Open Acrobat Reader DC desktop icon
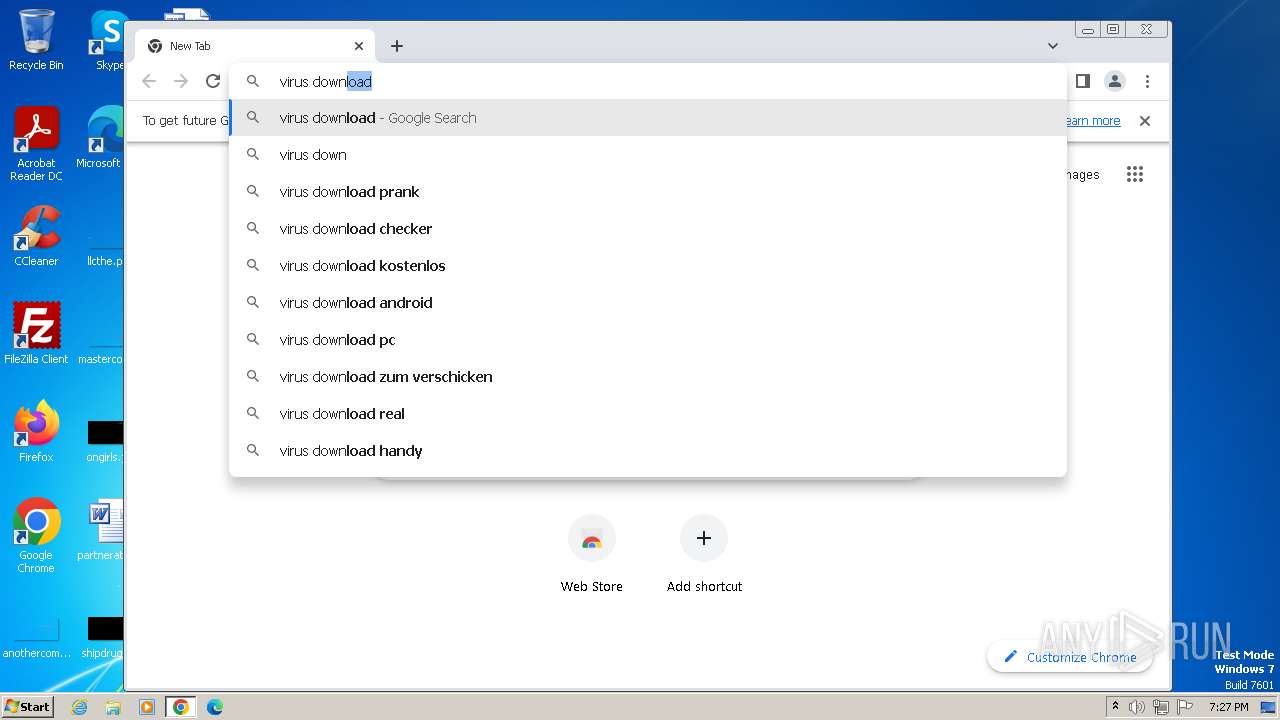 coord(36,145)
